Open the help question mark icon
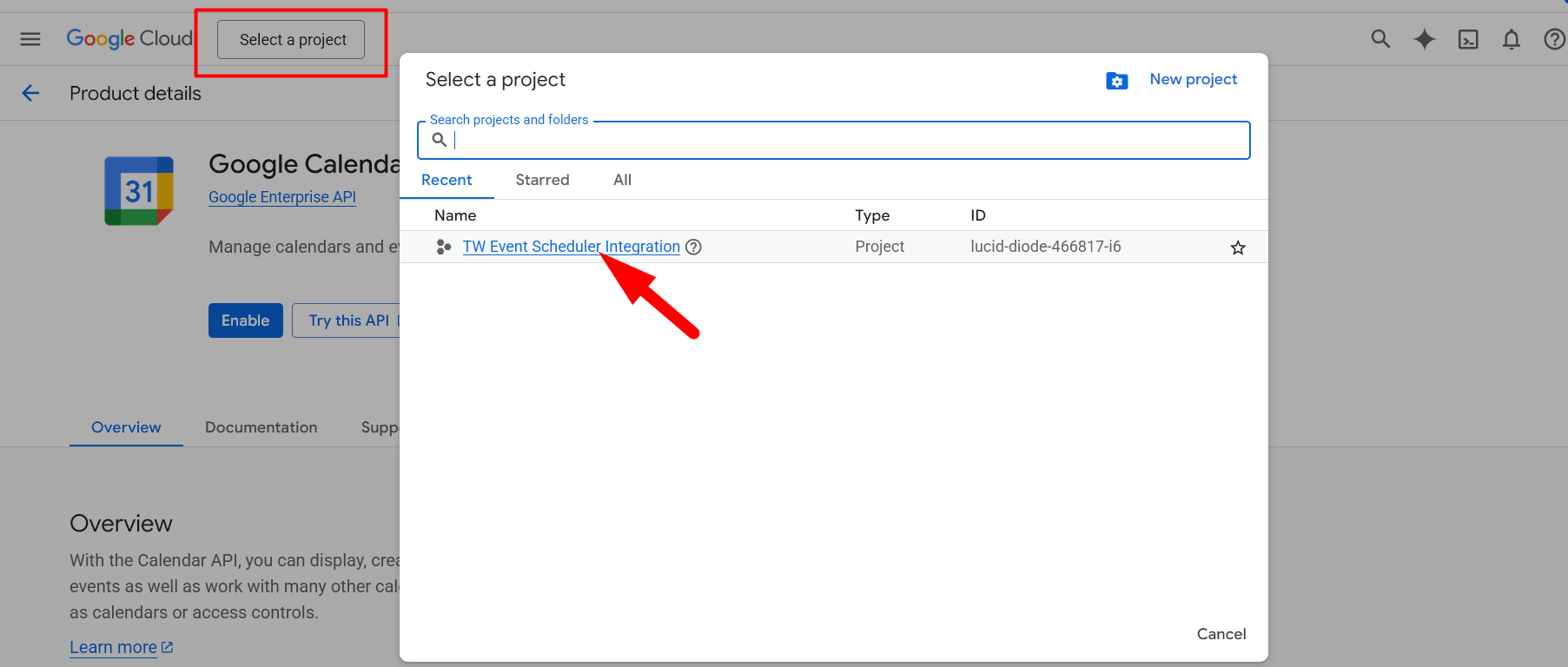 coord(1554,39)
